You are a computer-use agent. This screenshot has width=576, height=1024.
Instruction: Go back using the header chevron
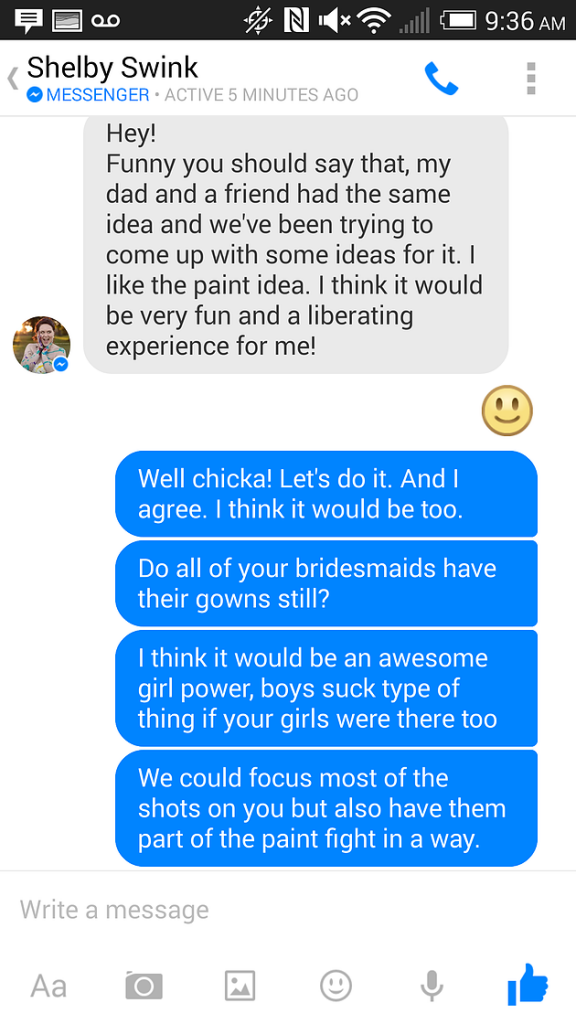pyautogui.click(x=12, y=78)
